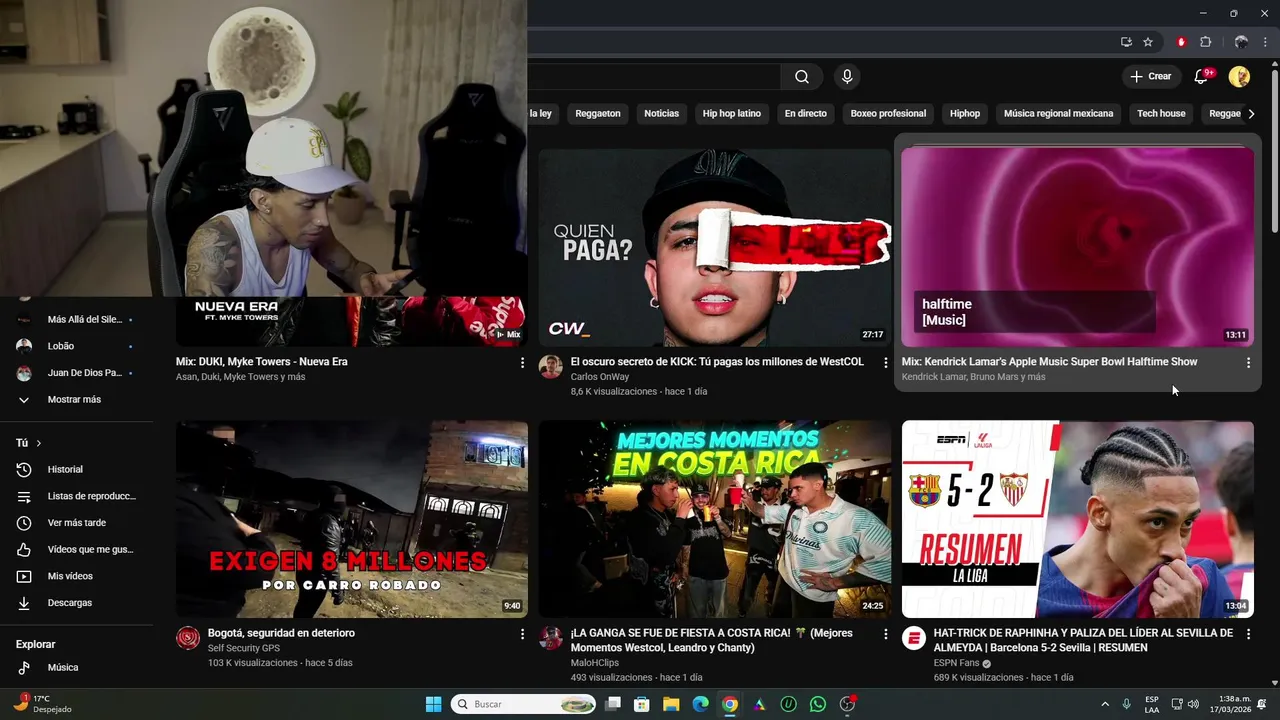Open Lobão subscription channel

pos(76,346)
